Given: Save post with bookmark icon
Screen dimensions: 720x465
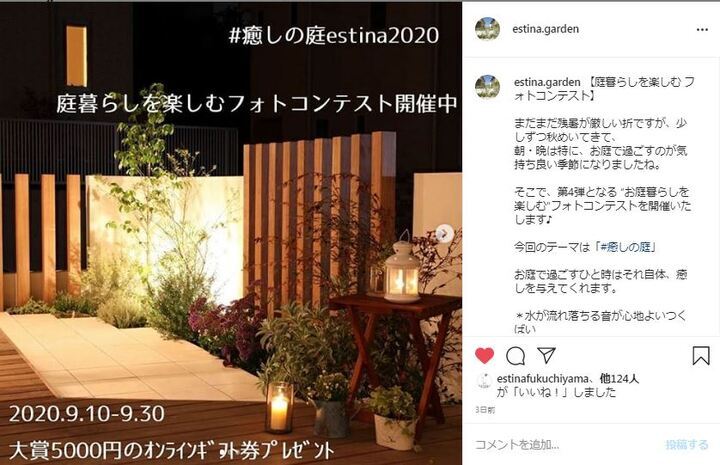Looking at the screenshot, I should [x=701, y=356].
